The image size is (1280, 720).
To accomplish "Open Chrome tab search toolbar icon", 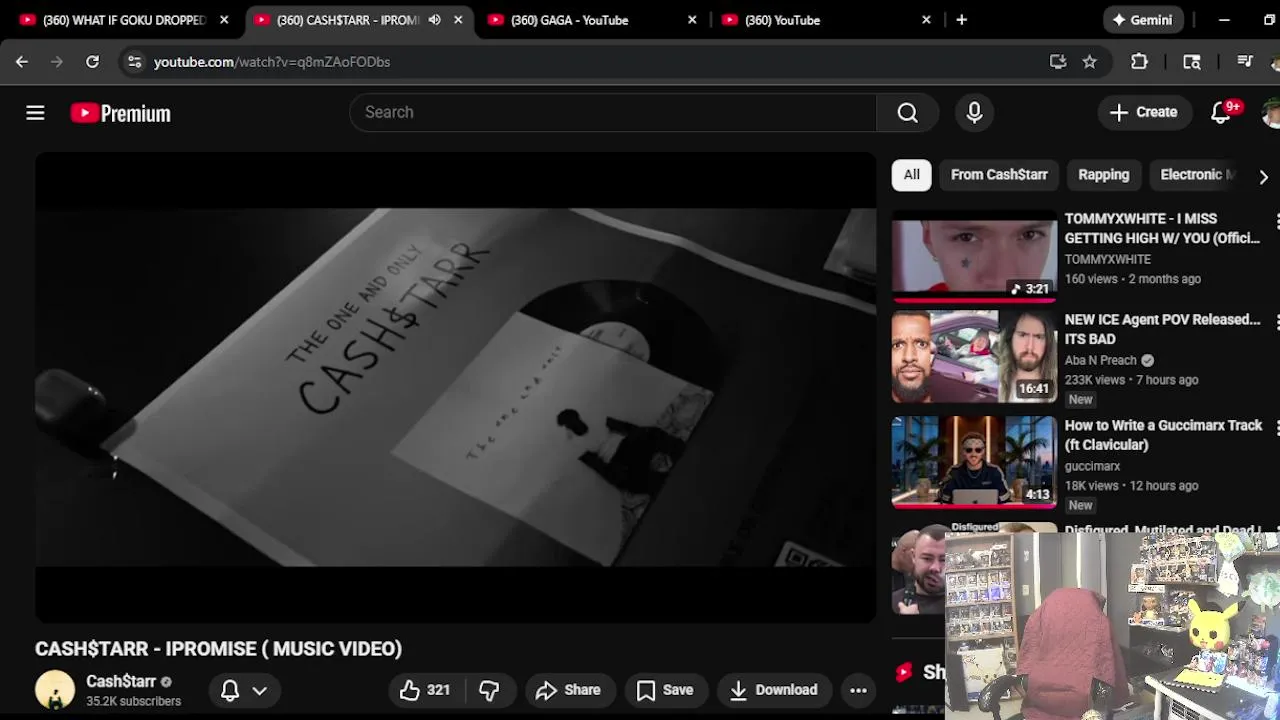I will click(1191, 62).
